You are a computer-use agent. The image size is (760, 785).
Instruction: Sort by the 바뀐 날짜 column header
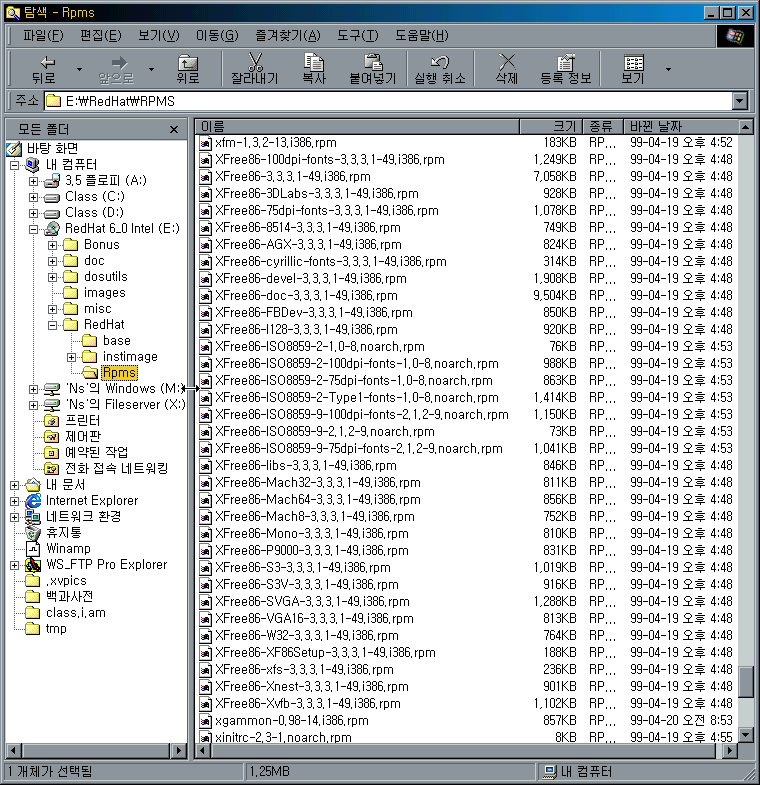680,127
